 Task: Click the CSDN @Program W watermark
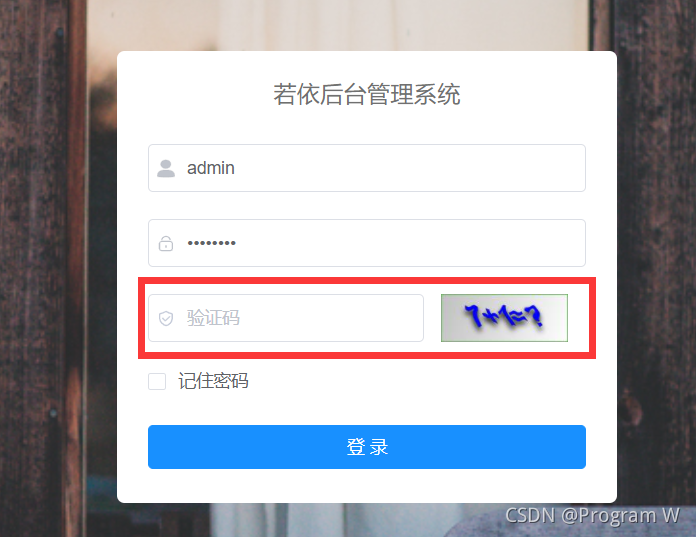click(x=593, y=516)
